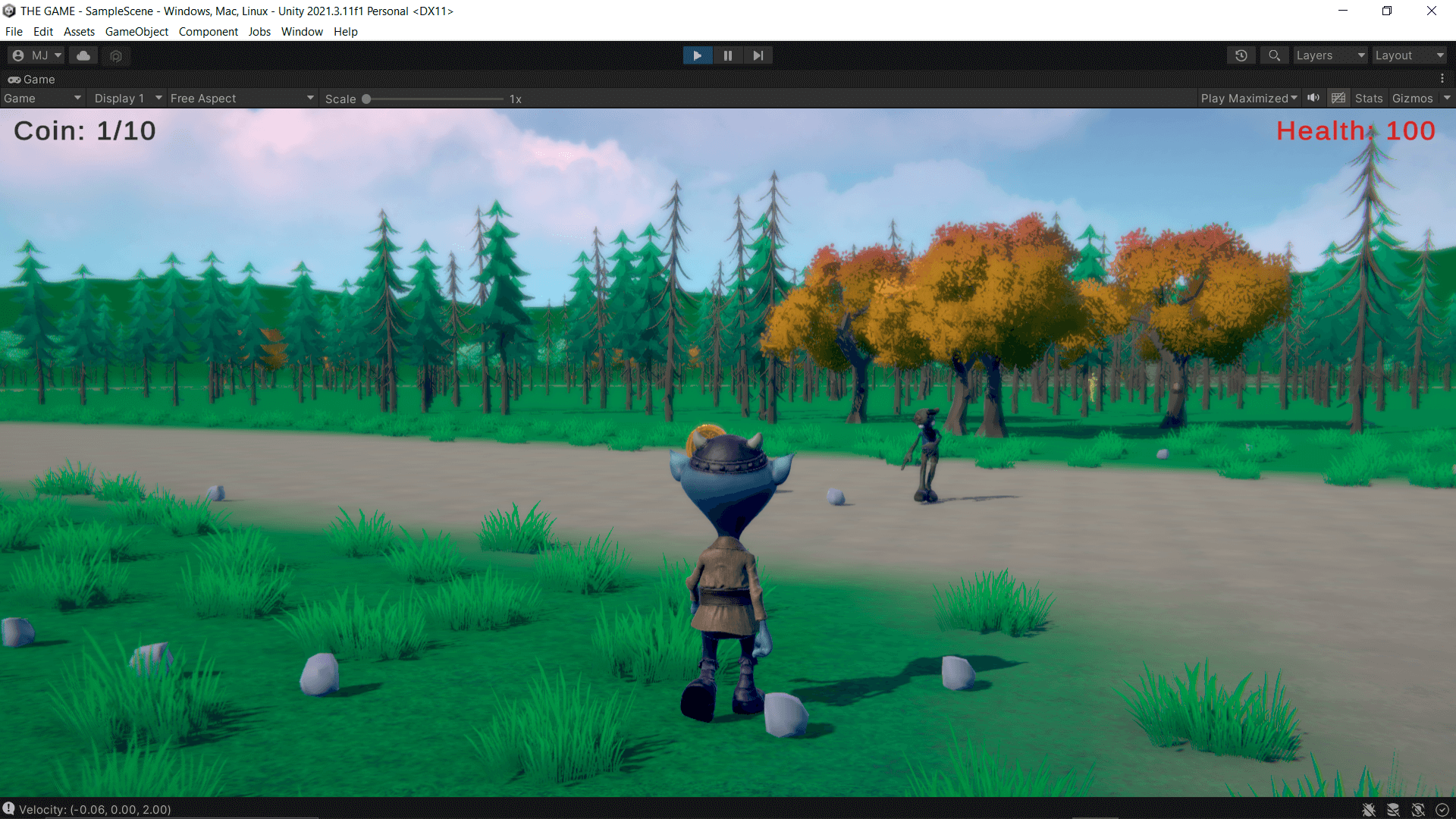
Task: Toggle the Stats overlay
Action: 1369,99
